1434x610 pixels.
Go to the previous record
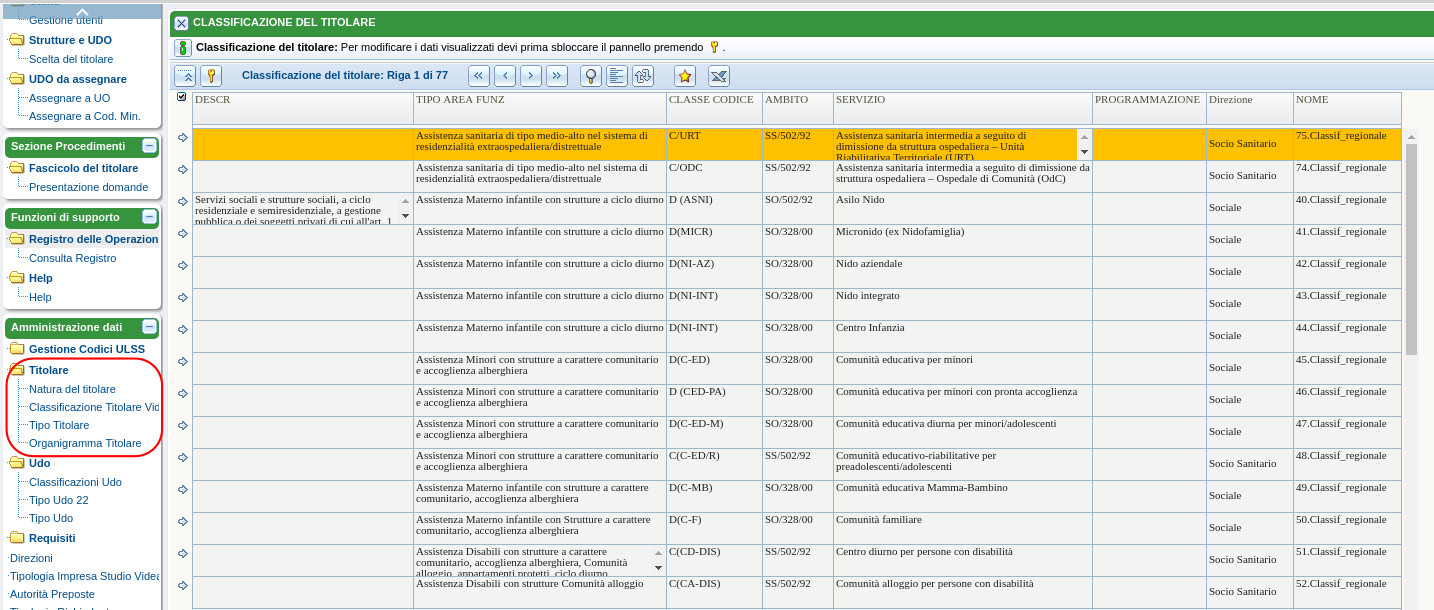tap(505, 76)
